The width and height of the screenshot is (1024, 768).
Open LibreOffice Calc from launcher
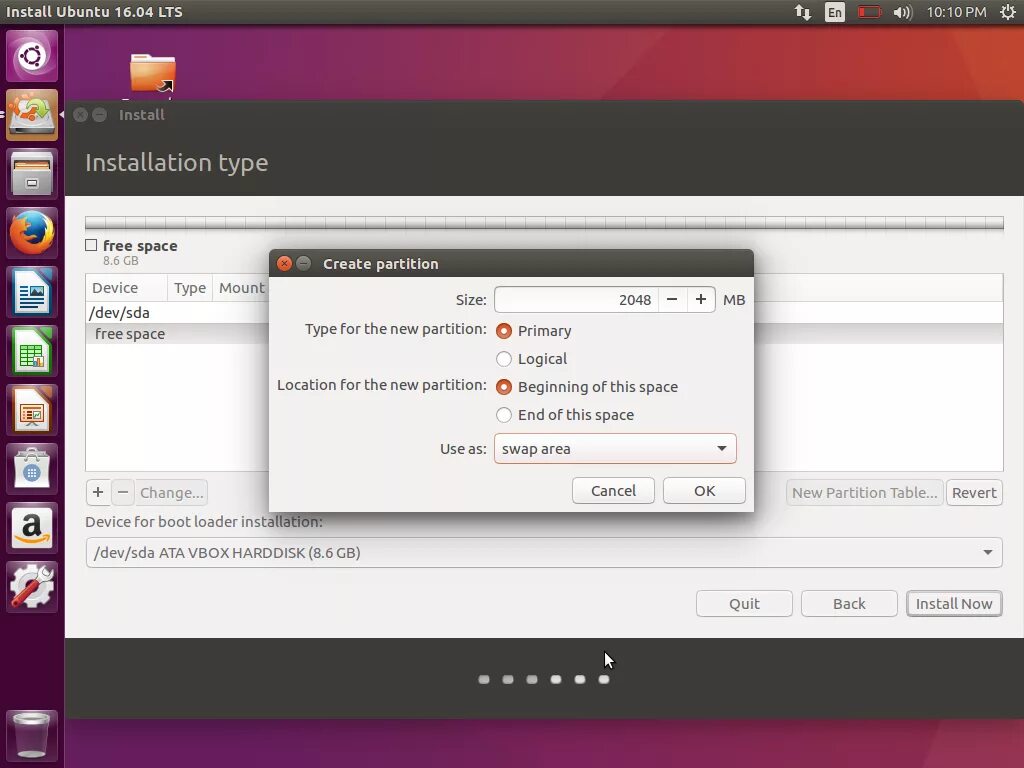32,351
